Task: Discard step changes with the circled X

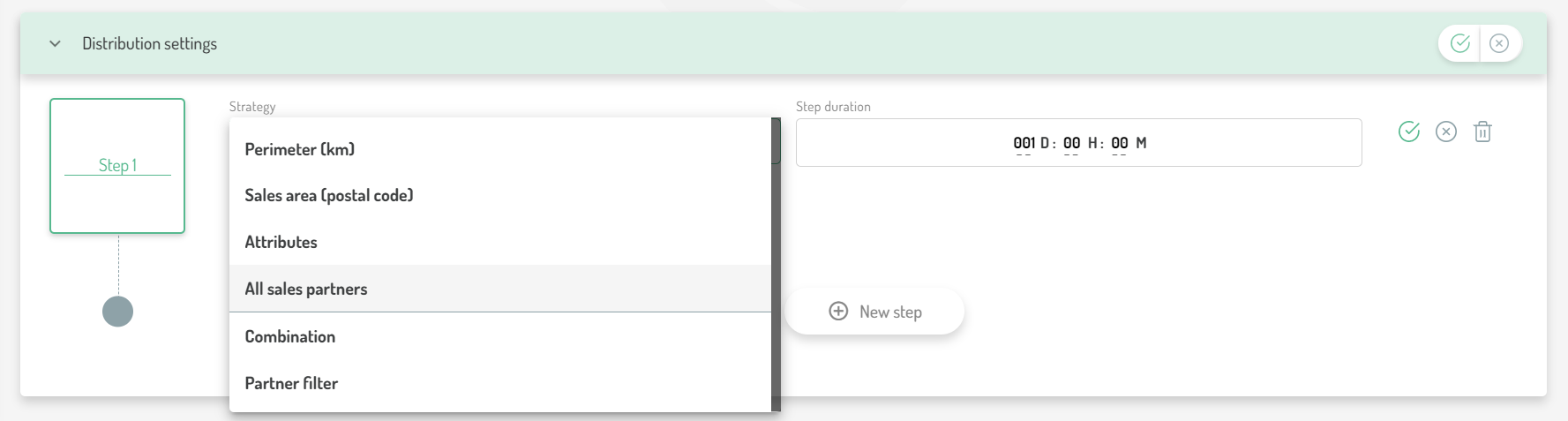Action: point(1446,132)
